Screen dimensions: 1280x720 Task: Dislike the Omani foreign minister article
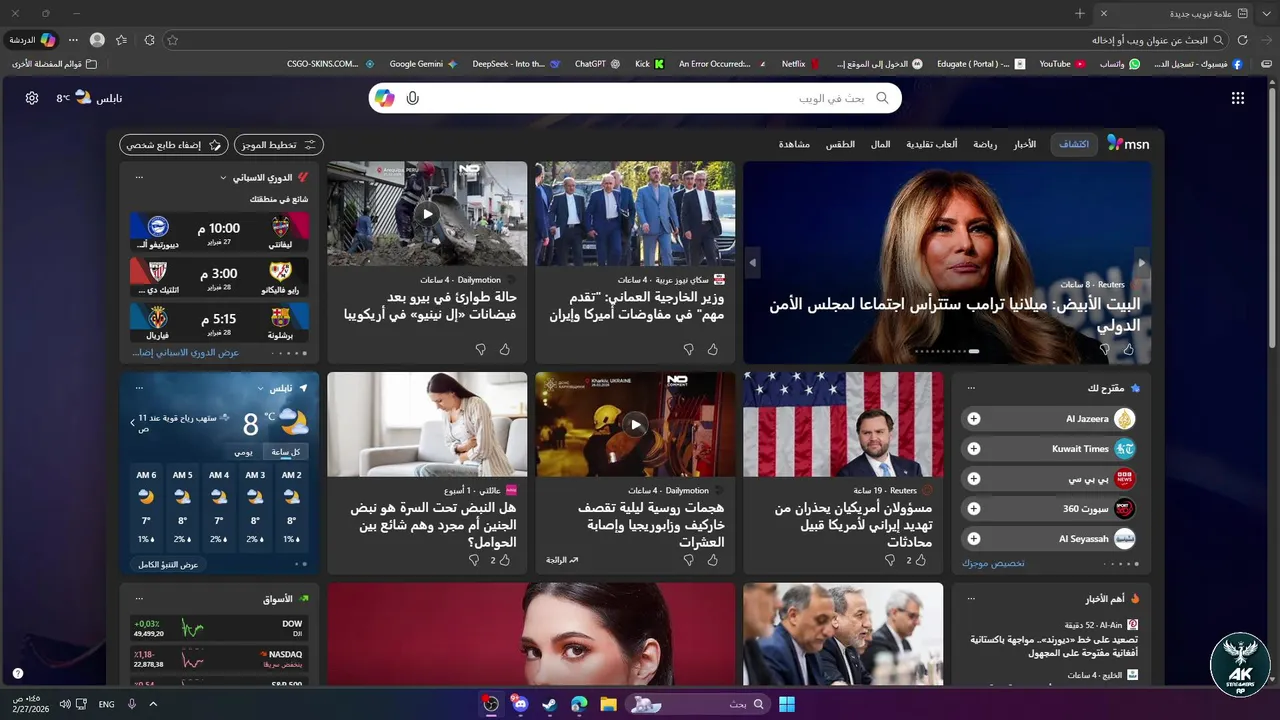coord(688,349)
